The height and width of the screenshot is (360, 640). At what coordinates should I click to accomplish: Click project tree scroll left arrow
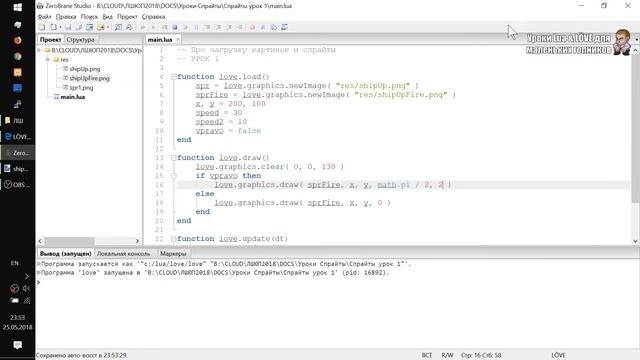pyautogui.click(x=40, y=241)
